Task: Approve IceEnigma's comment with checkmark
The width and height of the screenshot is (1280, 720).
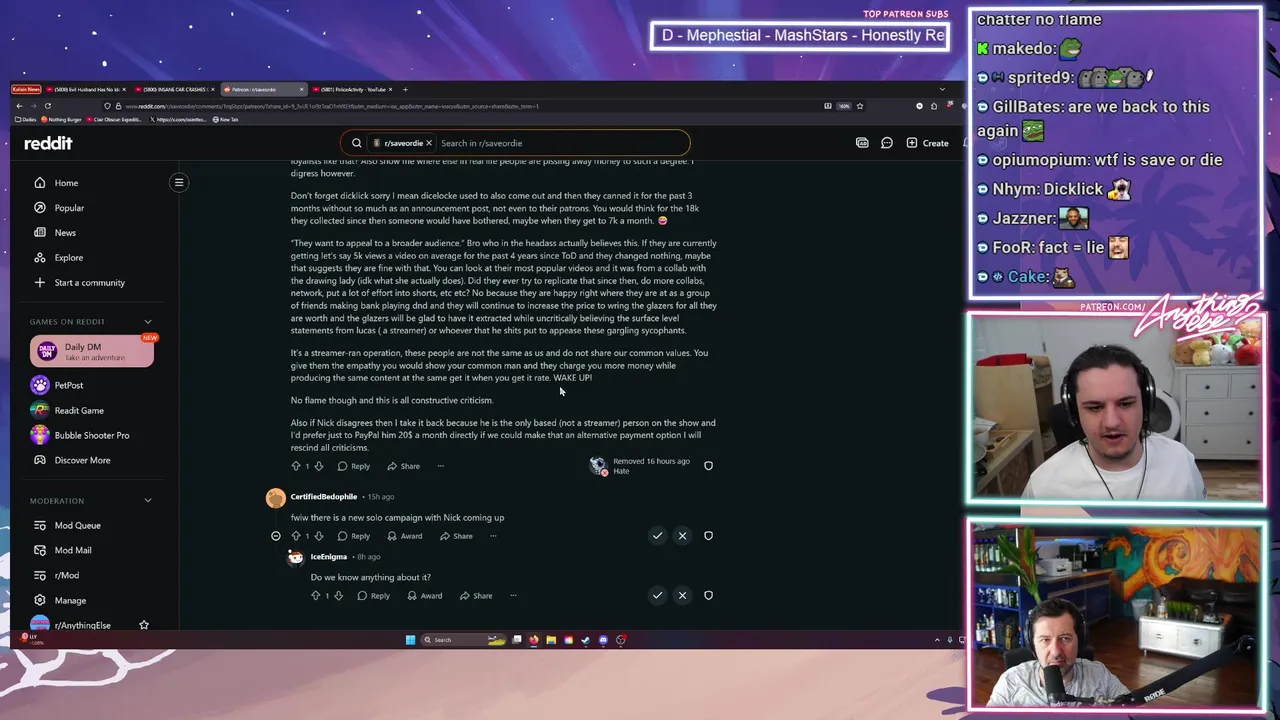Action: click(657, 596)
